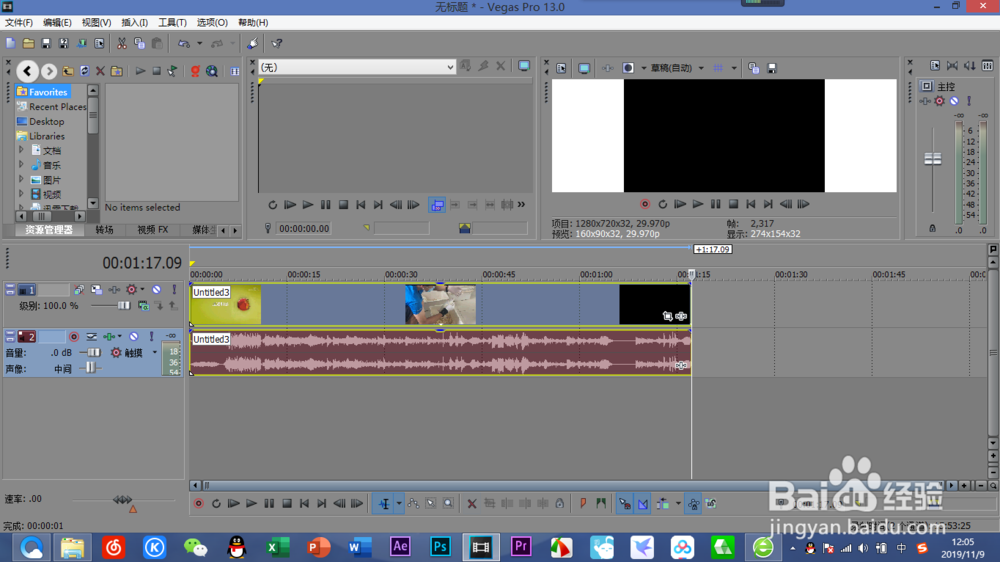Click the Insert marker icon in timeline toolbar
The height and width of the screenshot is (562, 1000).
[x=583, y=503]
